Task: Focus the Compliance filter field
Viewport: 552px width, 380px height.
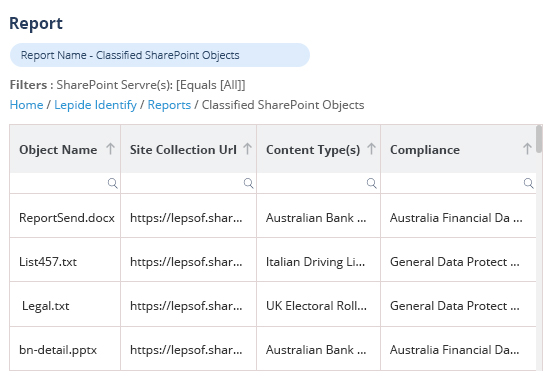Action: coord(458,183)
